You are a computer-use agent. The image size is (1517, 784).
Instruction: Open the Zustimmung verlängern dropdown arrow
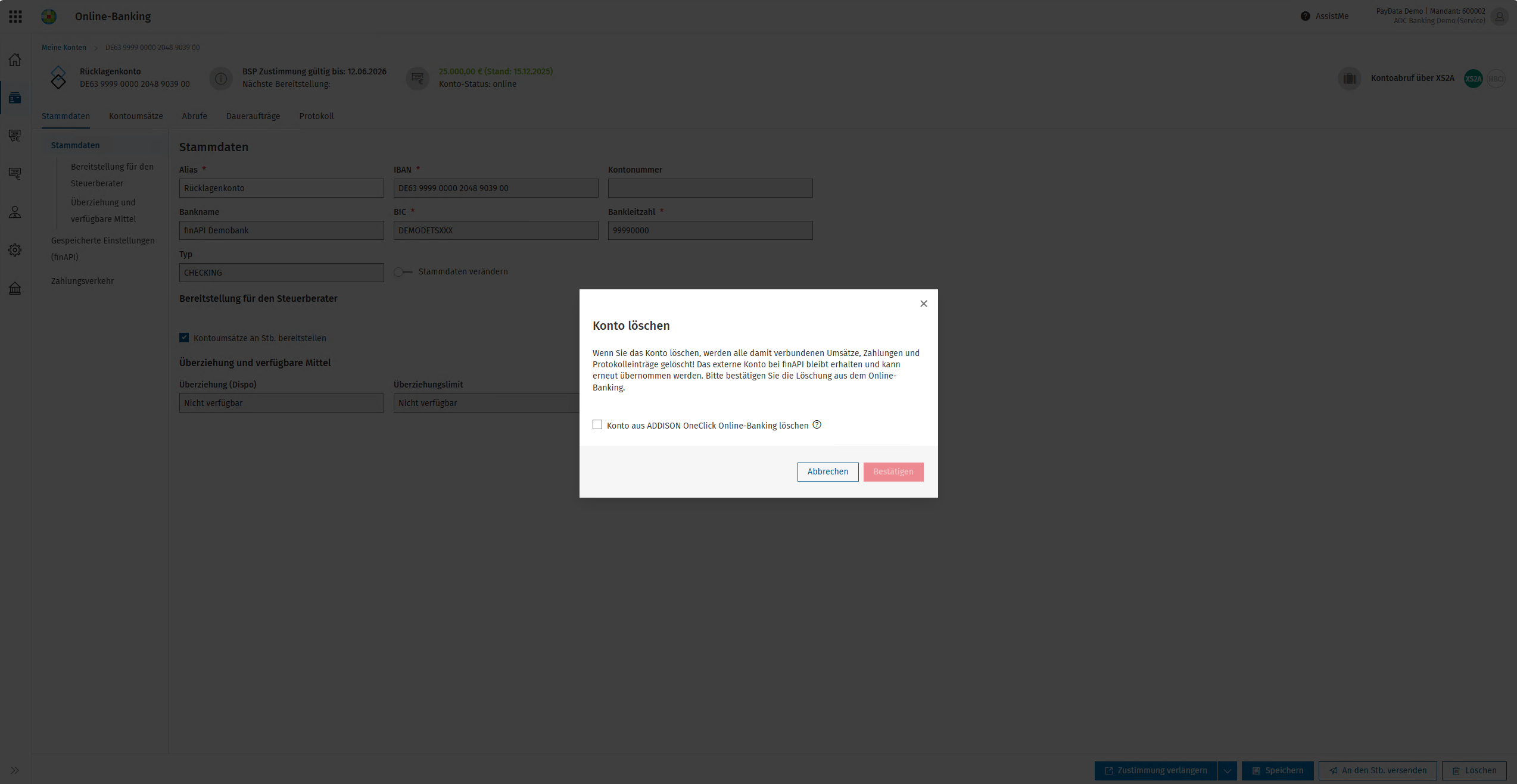[x=1227, y=770]
